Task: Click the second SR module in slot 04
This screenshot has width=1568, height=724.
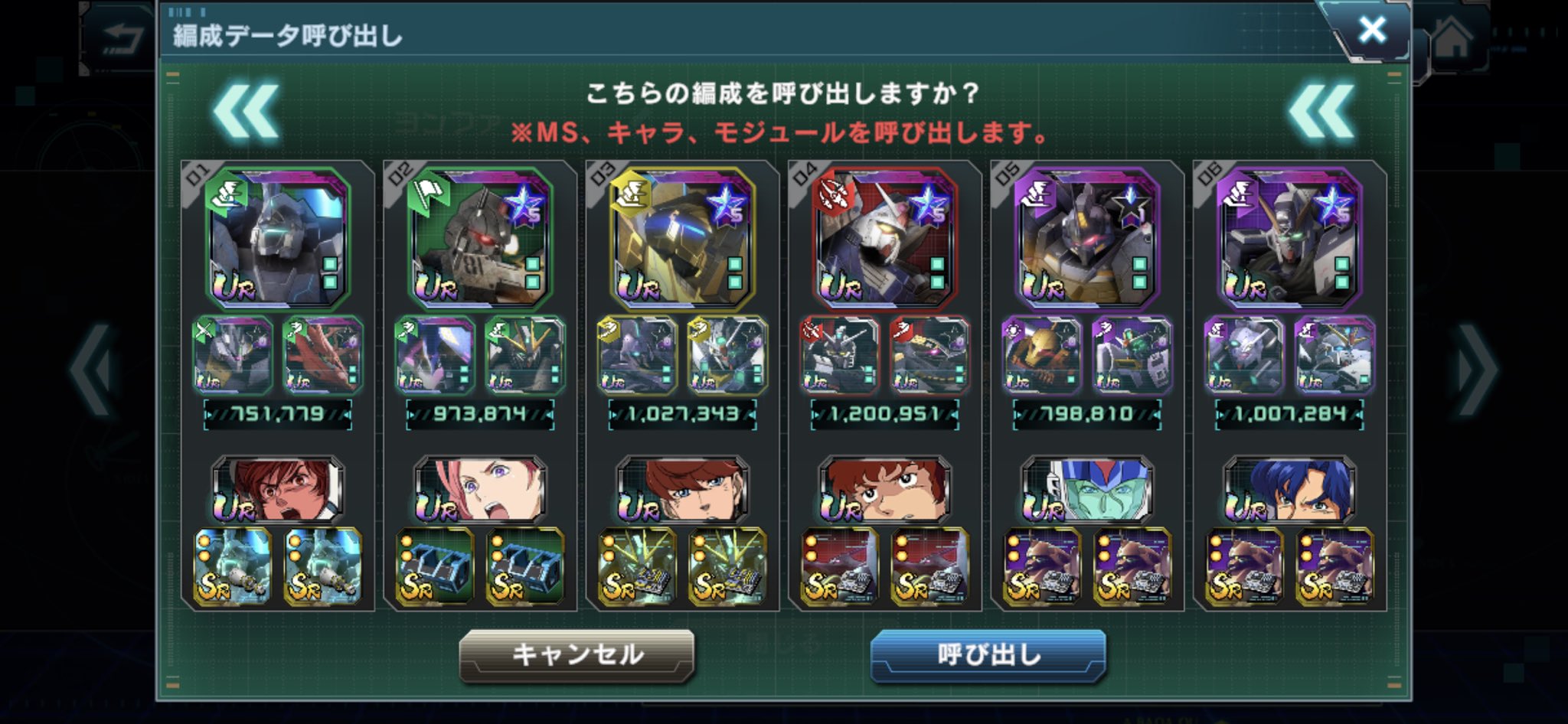Action: click(929, 566)
